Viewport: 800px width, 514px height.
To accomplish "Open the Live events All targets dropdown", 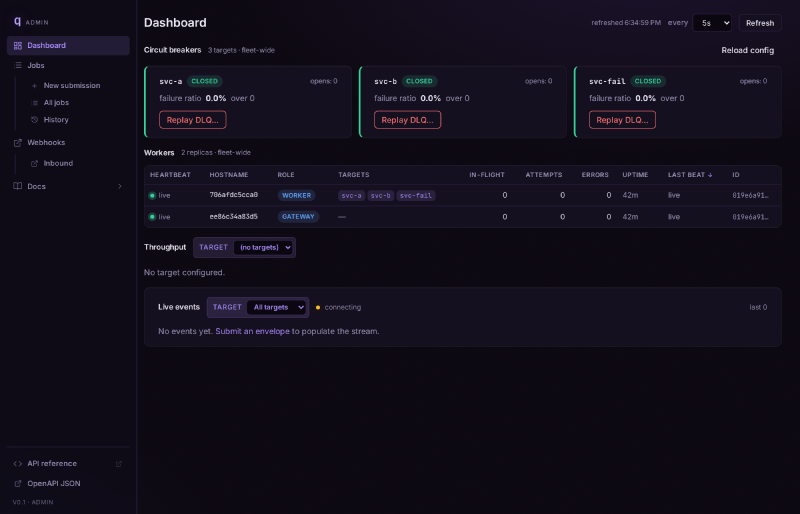I will point(277,307).
